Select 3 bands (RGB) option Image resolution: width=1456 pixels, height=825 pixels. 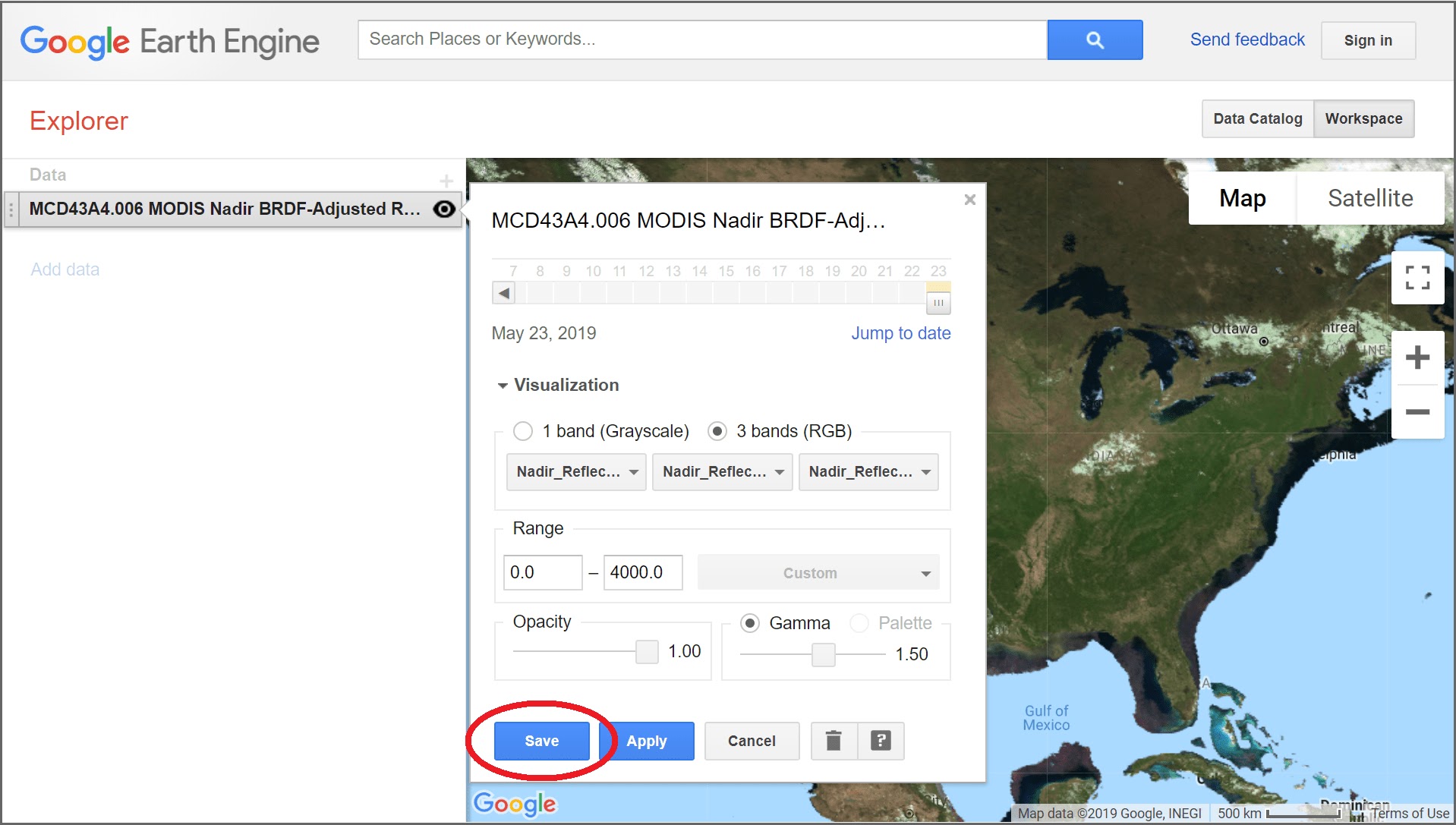[x=717, y=431]
